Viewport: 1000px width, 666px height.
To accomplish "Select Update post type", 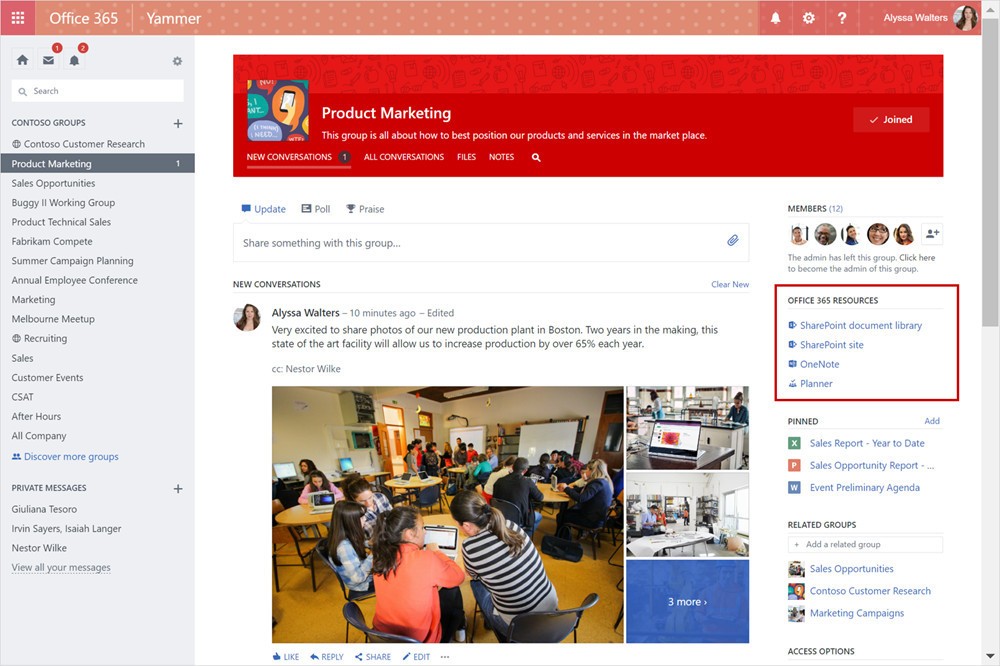I will click(x=263, y=209).
